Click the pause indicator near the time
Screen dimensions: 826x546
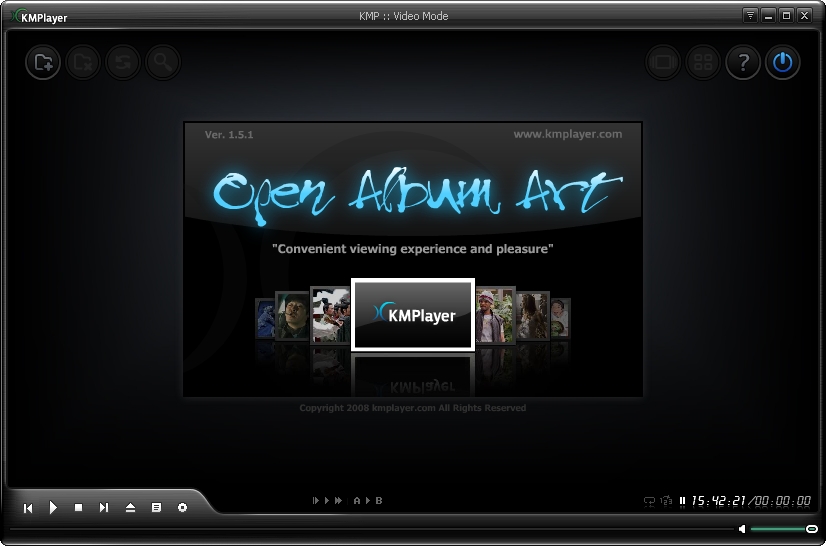(683, 501)
